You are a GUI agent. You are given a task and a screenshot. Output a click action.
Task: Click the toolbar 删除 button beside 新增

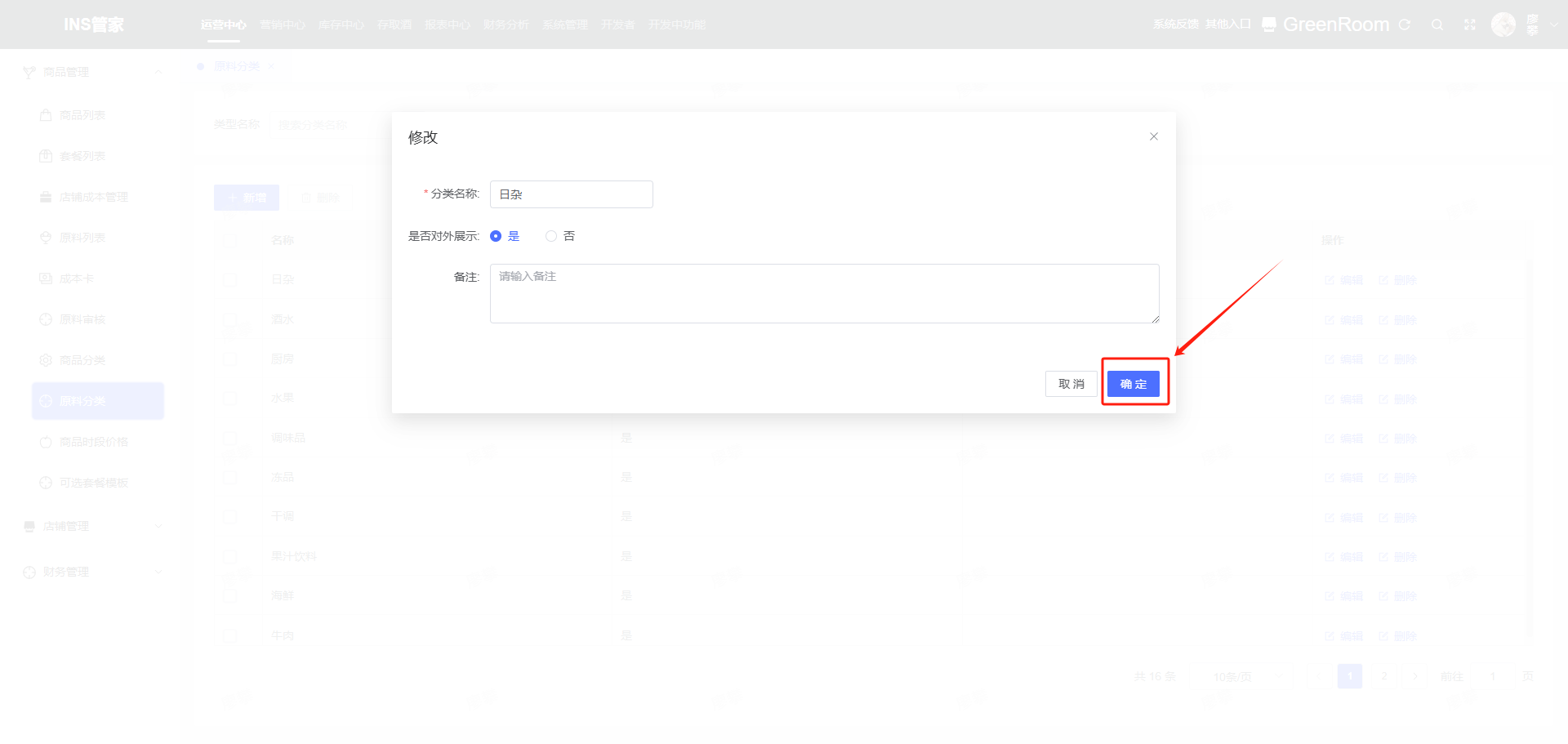(x=320, y=198)
